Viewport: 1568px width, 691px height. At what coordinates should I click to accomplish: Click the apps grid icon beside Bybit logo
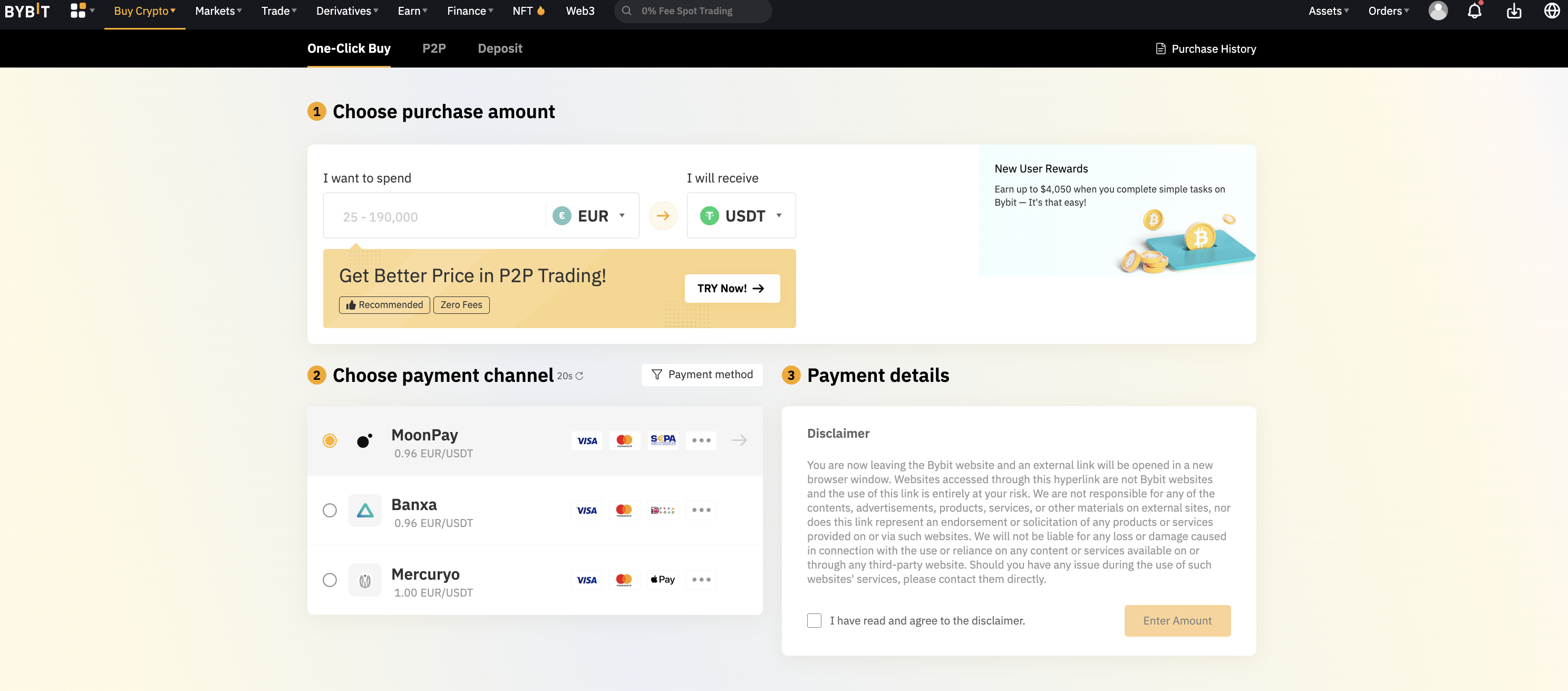click(78, 11)
